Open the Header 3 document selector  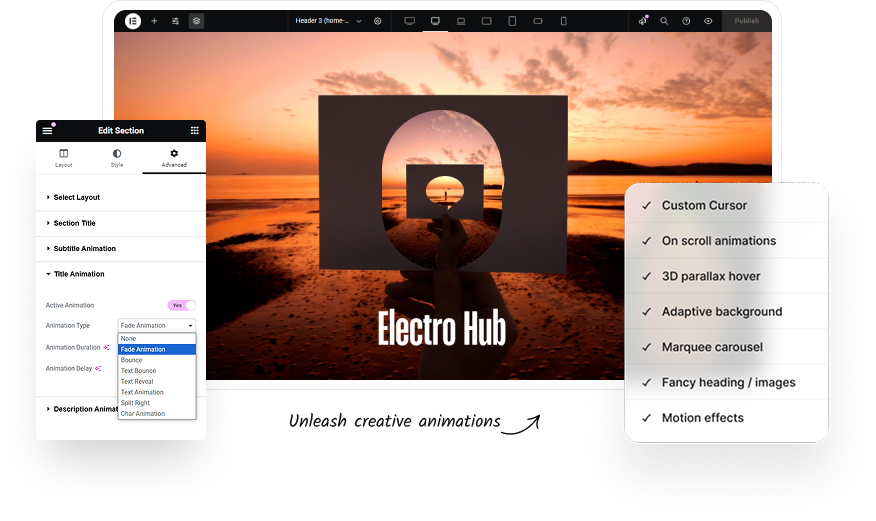pos(328,21)
